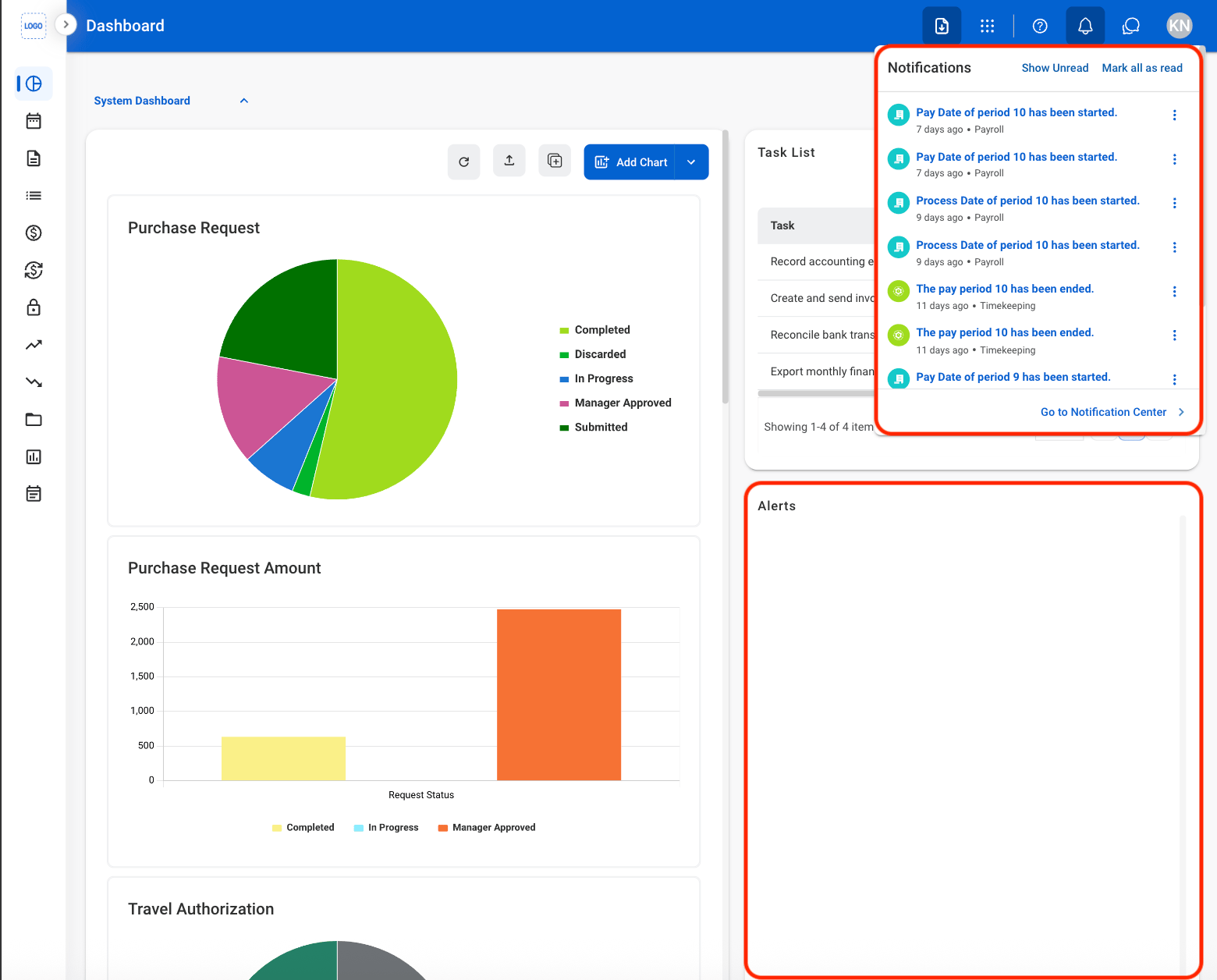Open the calendar icon in the sidebar
The width and height of the screenshot is (1217, 980).
pyautogui.click(x=34, y=121)
